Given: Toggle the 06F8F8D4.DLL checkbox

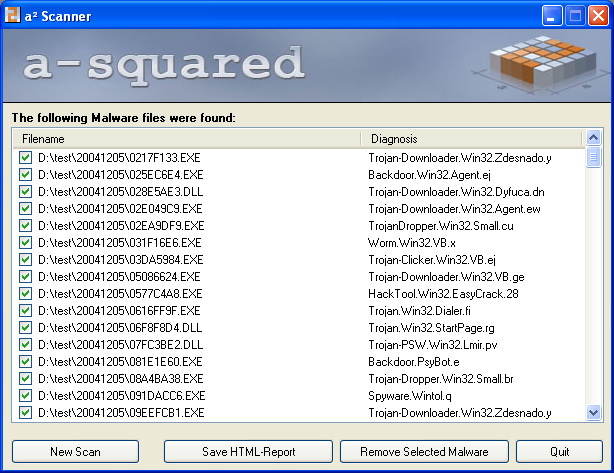Looking at the screenshot, I should tap(25, 328).
